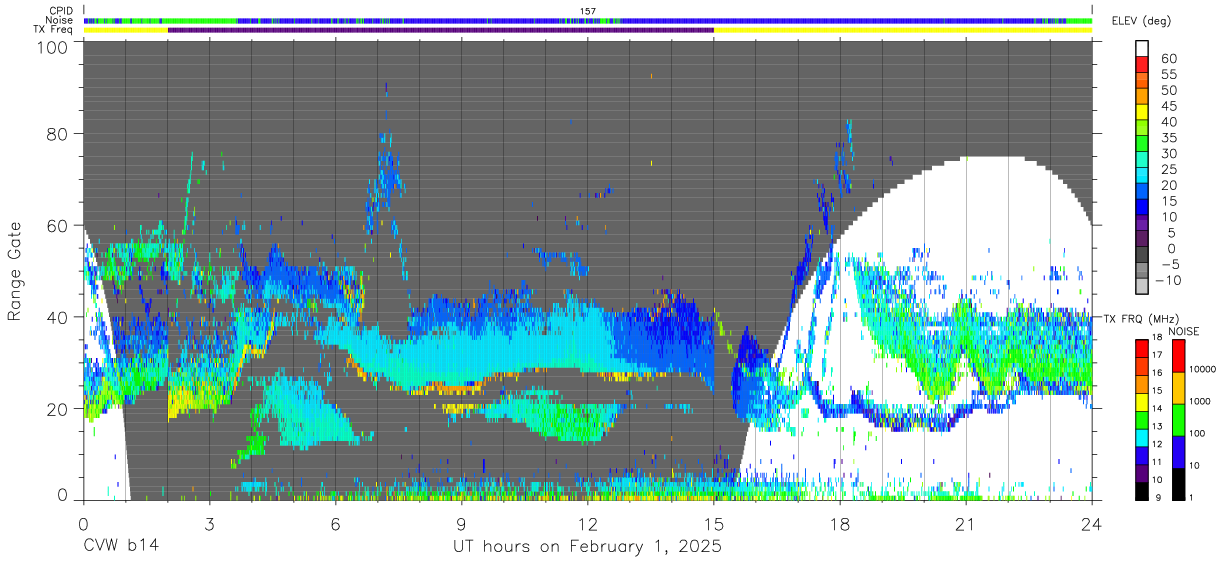1228x567 pixels.
Task: Click the 15 tick on UT hours axis
Action: pyautogui.click(x=714, y=522)
